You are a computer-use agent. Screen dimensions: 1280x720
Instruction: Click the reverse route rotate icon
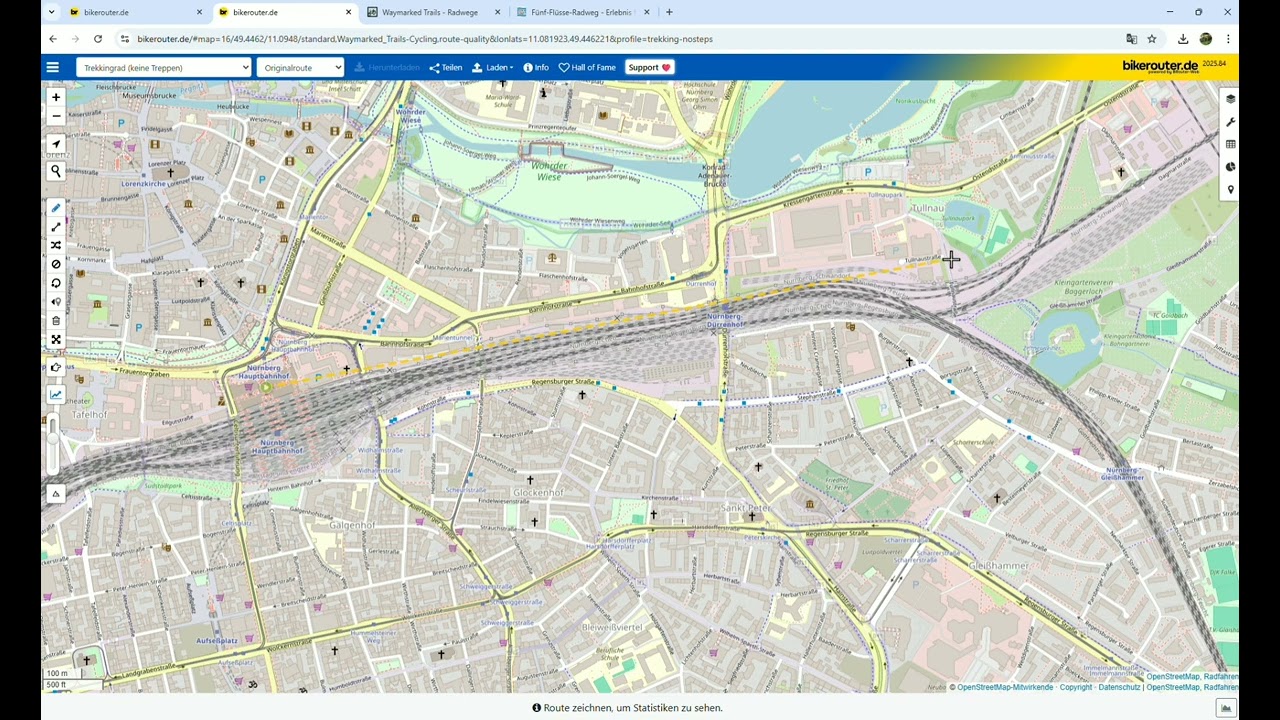(56, 283)
